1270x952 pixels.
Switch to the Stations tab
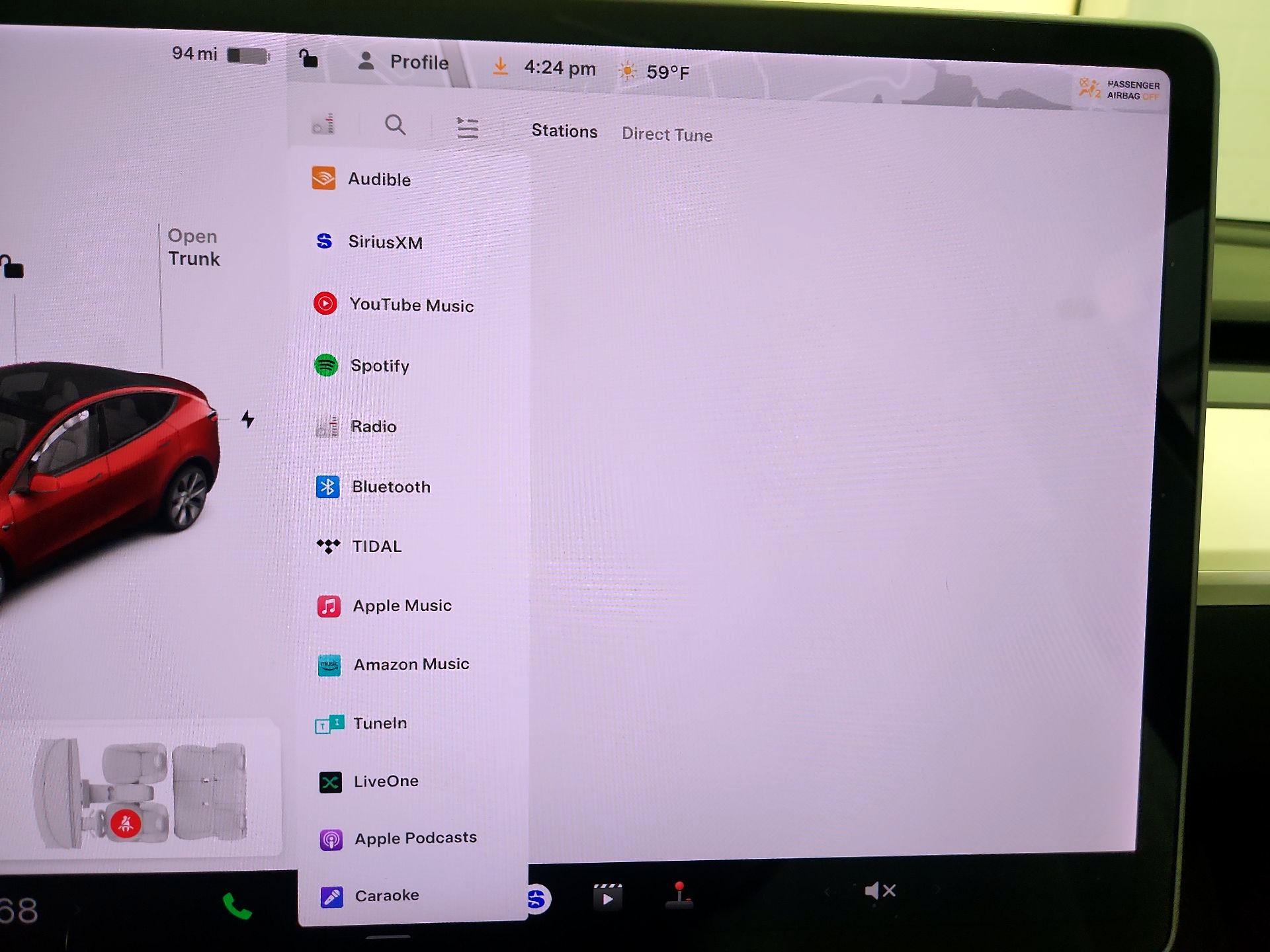coord(564,132)
